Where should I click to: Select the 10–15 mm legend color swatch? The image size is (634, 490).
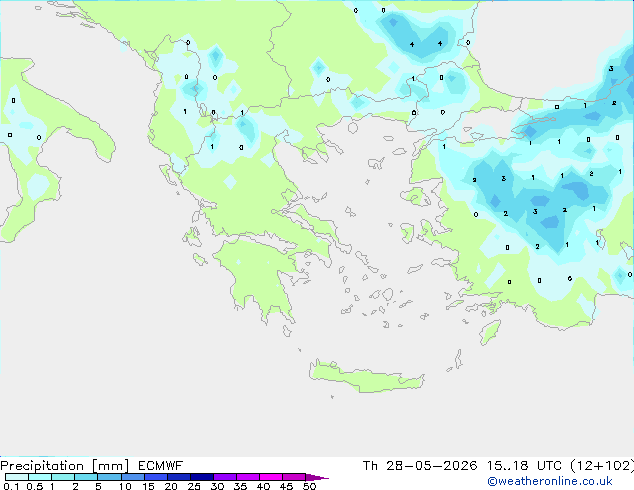click(x=133, y=477)
